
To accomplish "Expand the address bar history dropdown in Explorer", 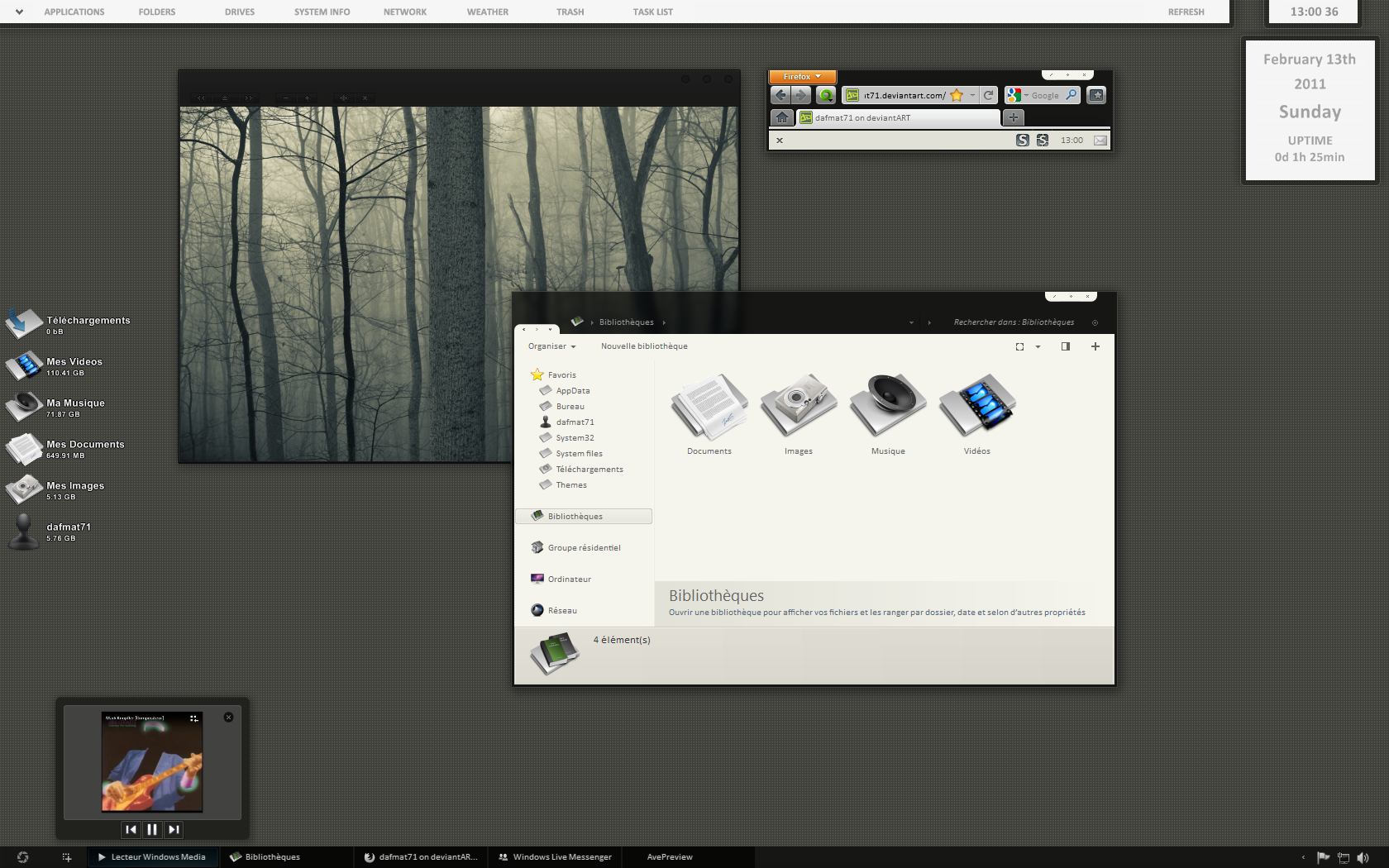I will pos(911,322).
